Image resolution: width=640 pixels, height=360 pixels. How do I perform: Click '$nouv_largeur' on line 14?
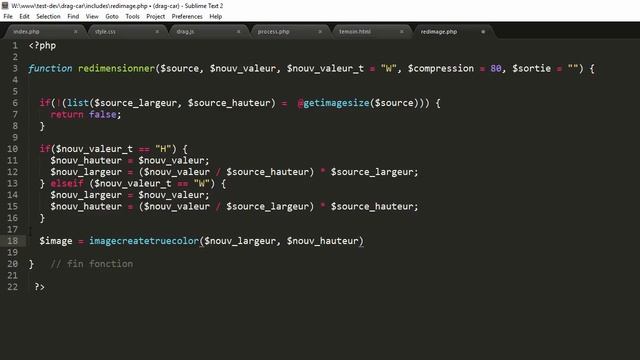point(86,195)
